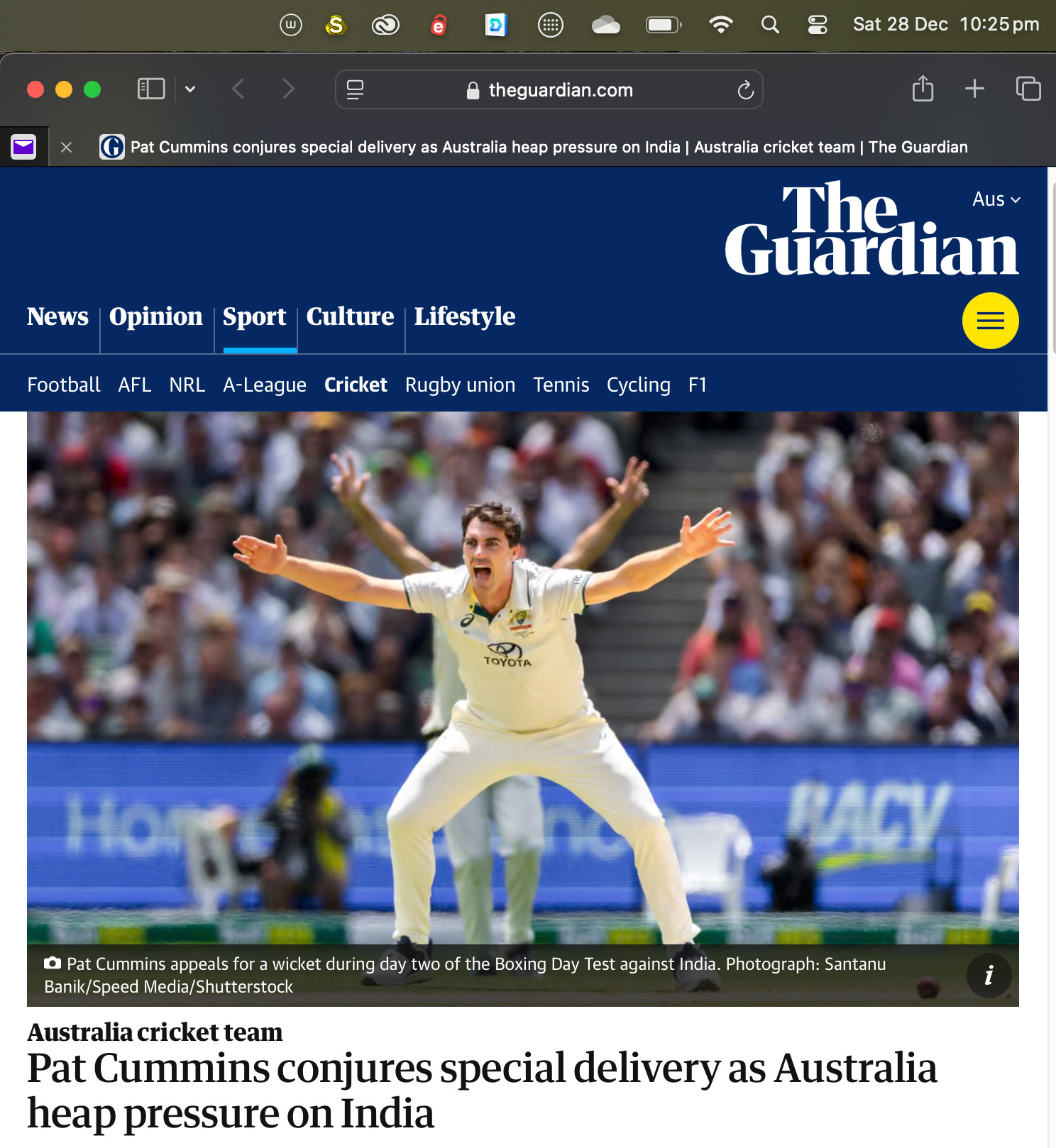1056x1148 pixels.
Task: Show the tab overview icon
Action: pyautogui.click(x=1028, y=89)
